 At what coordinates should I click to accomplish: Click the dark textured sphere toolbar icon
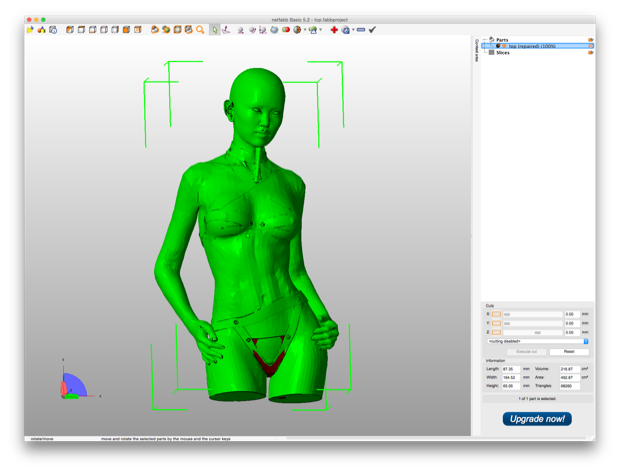(297, 30)
